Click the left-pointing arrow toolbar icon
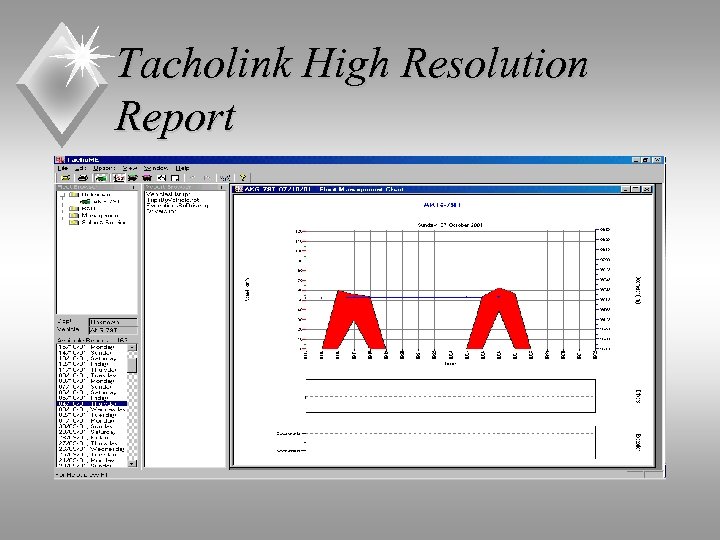 click(x=161, y=178)
